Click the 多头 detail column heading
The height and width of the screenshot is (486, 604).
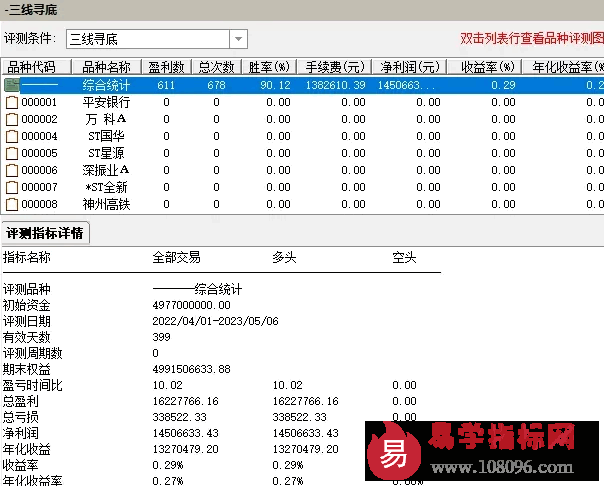tap(284, 257)
